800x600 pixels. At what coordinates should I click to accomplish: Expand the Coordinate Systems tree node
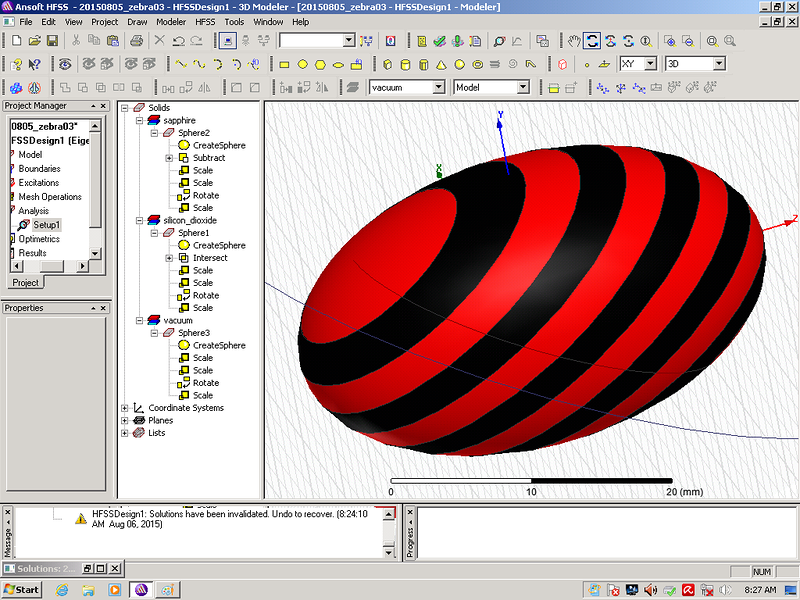click(125, 408)
